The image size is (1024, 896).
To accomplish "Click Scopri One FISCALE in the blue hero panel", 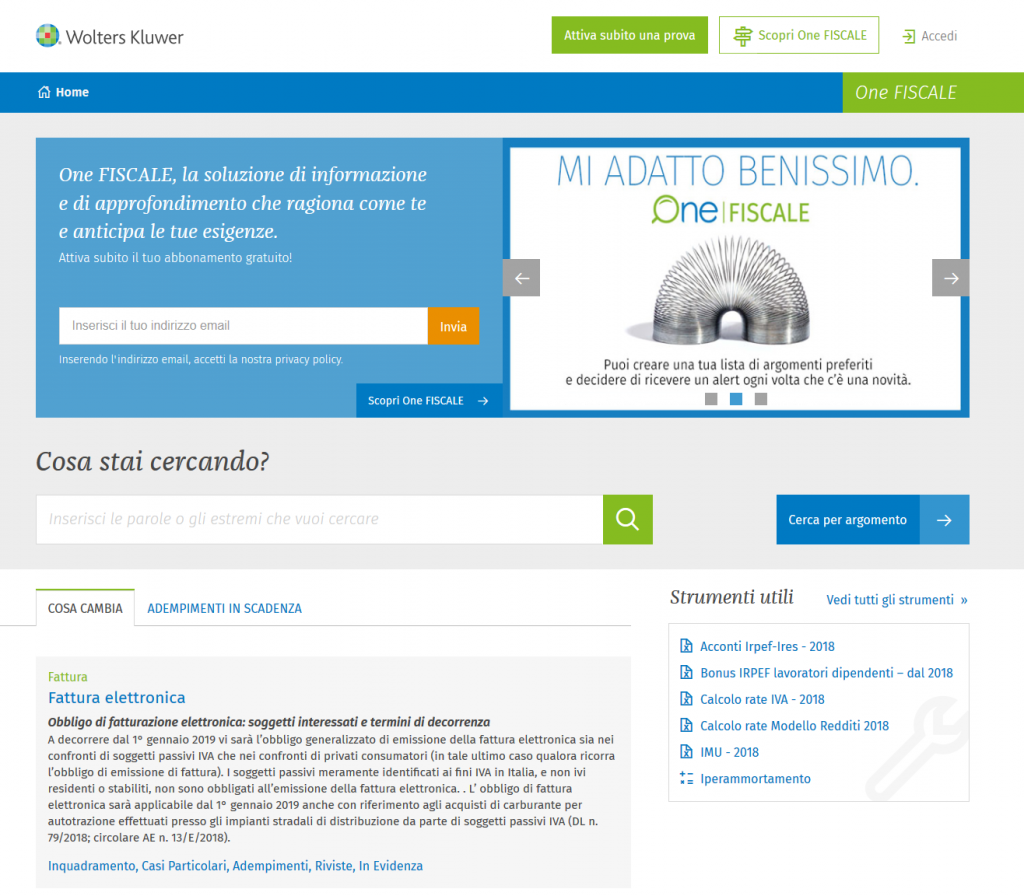I will pos(429,400).
